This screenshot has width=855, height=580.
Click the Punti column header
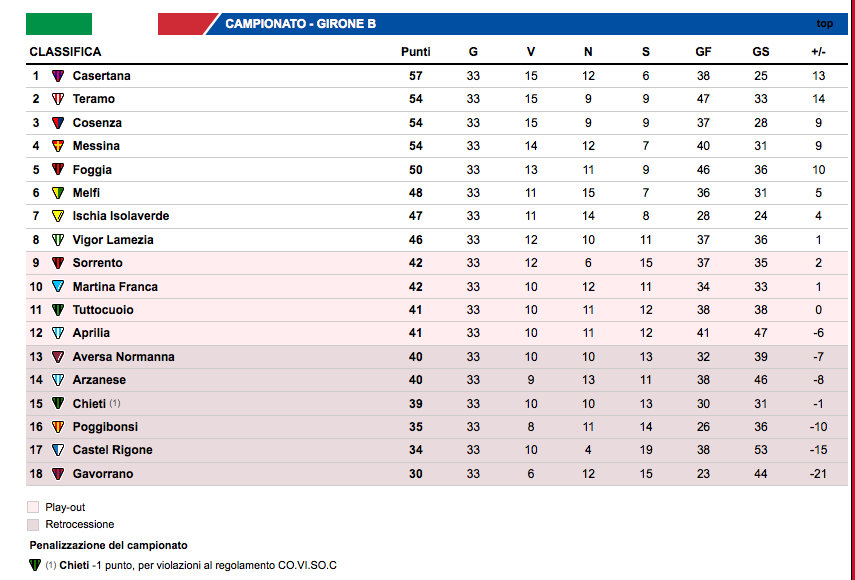coord(416,52)
